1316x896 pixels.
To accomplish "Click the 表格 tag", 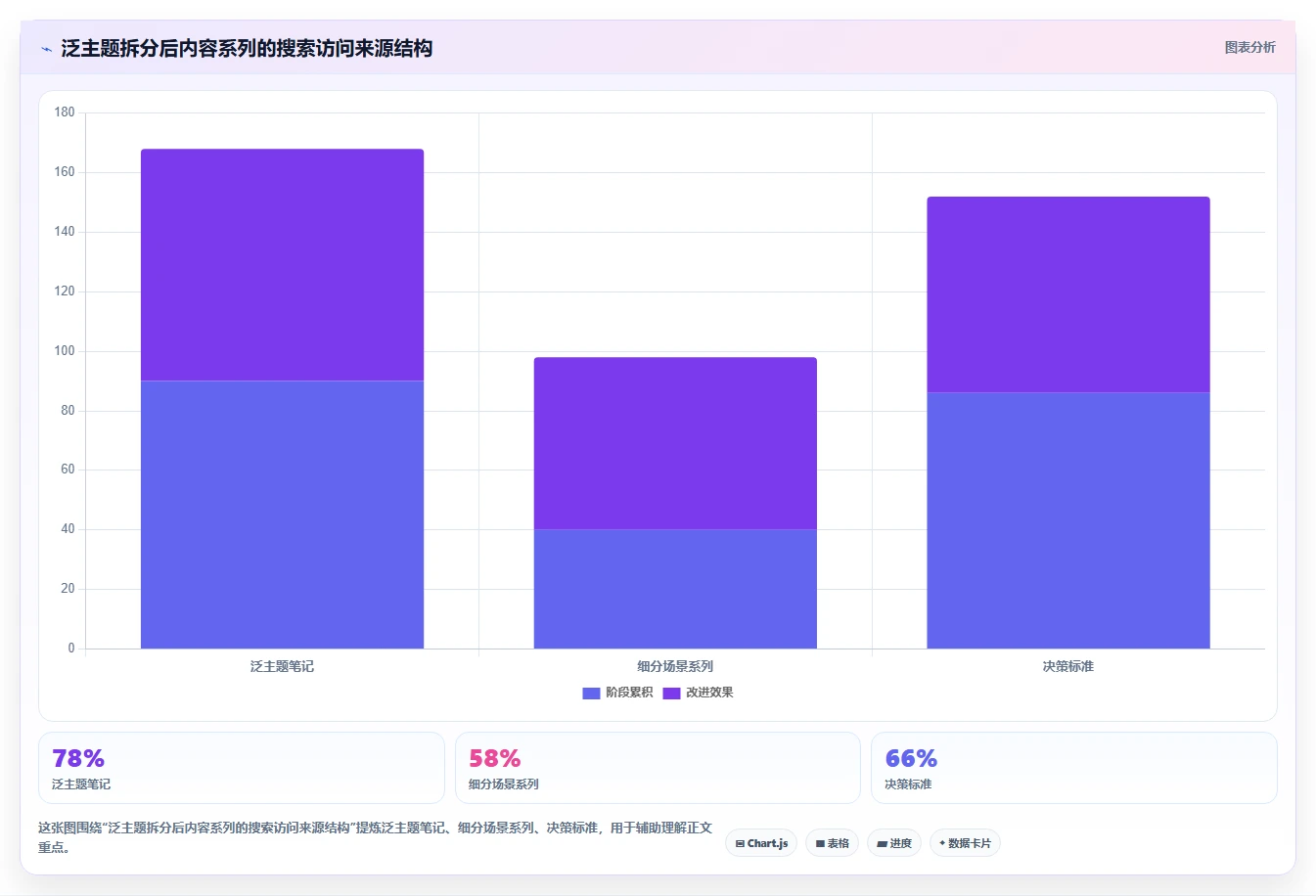I will click(832, 843).
